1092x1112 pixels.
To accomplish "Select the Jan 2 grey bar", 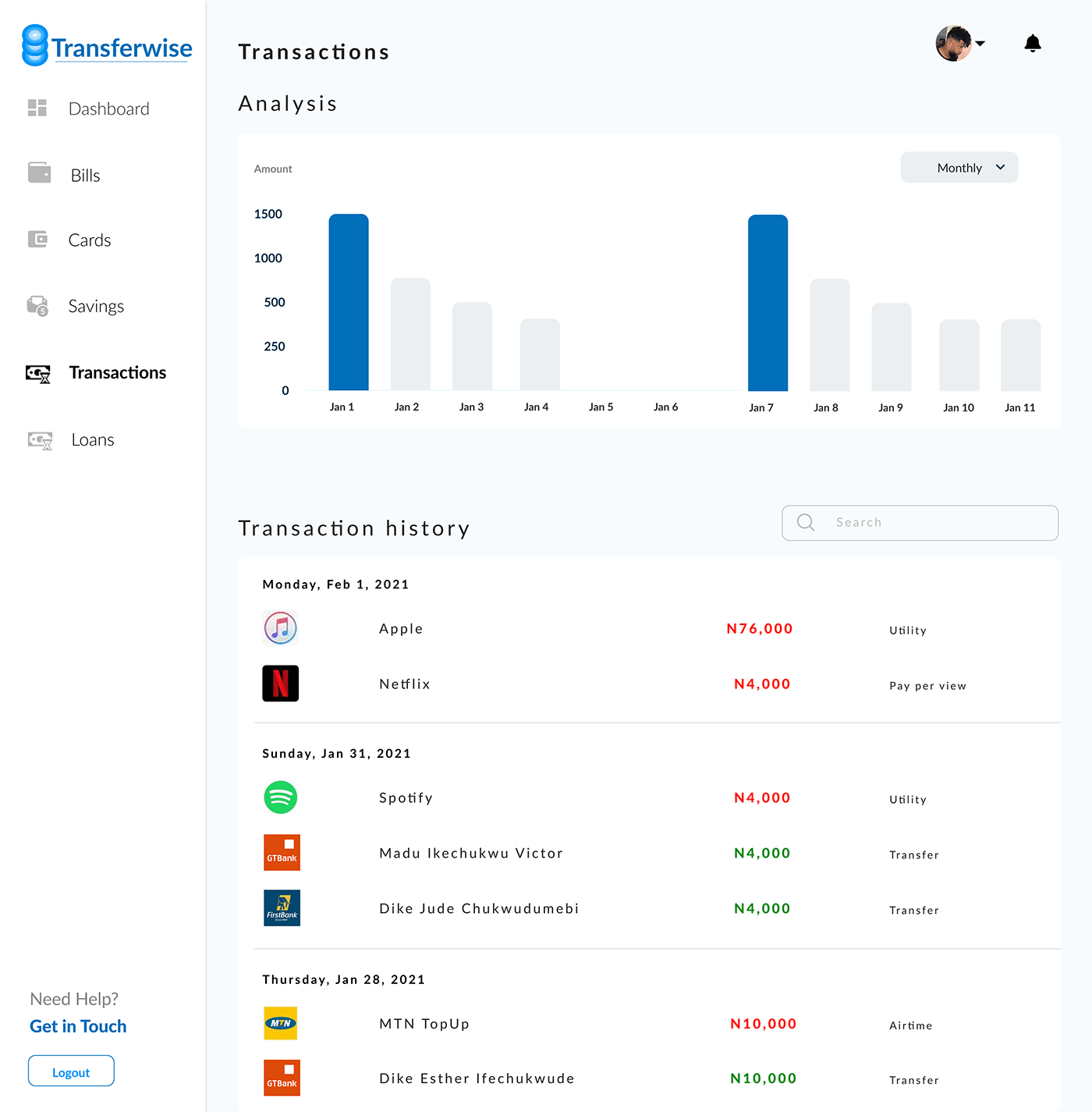I will 410,334.
